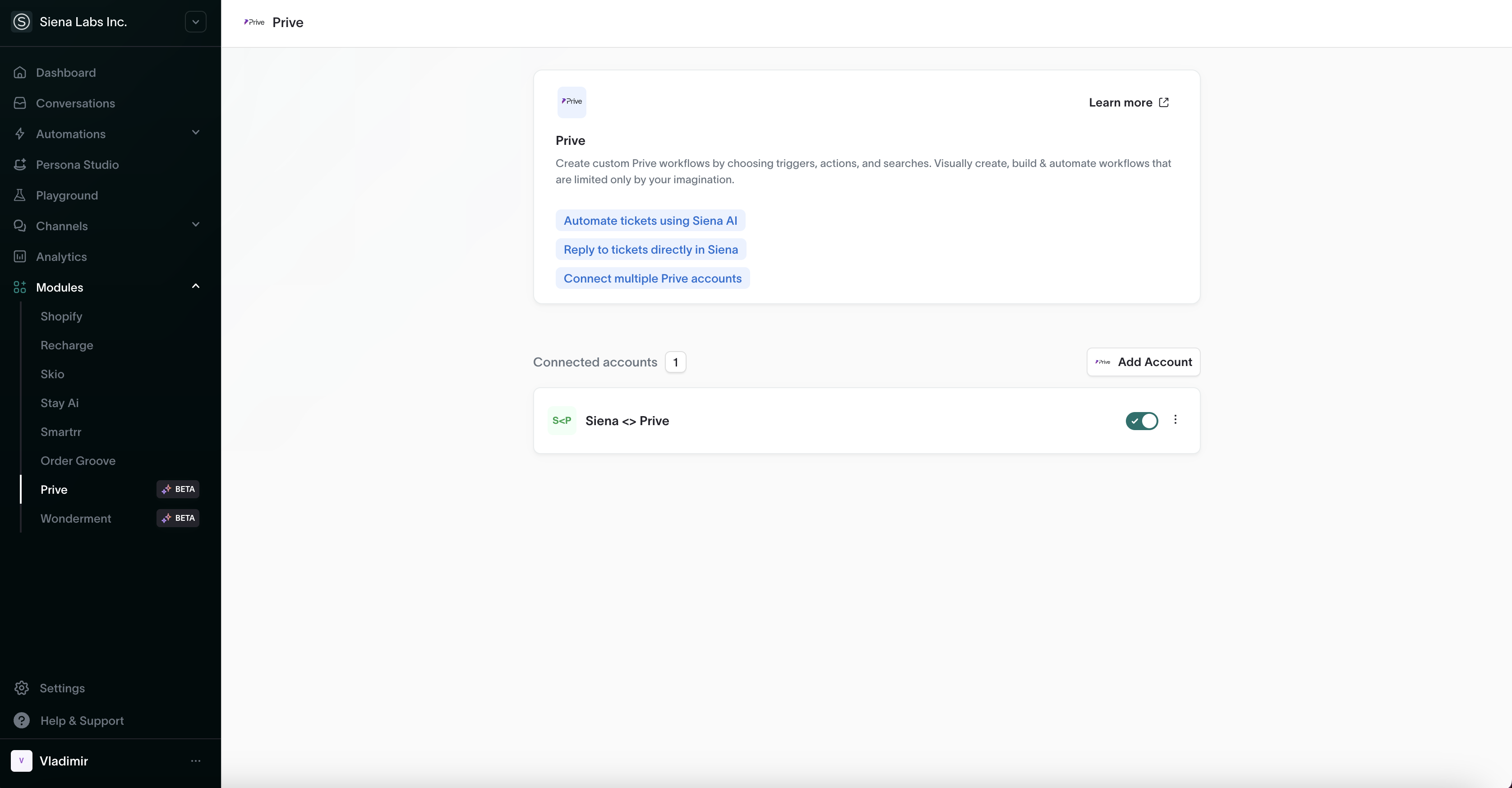Click the Automations lightning bolt icon

pyautogui.click(x=20, y=134)
